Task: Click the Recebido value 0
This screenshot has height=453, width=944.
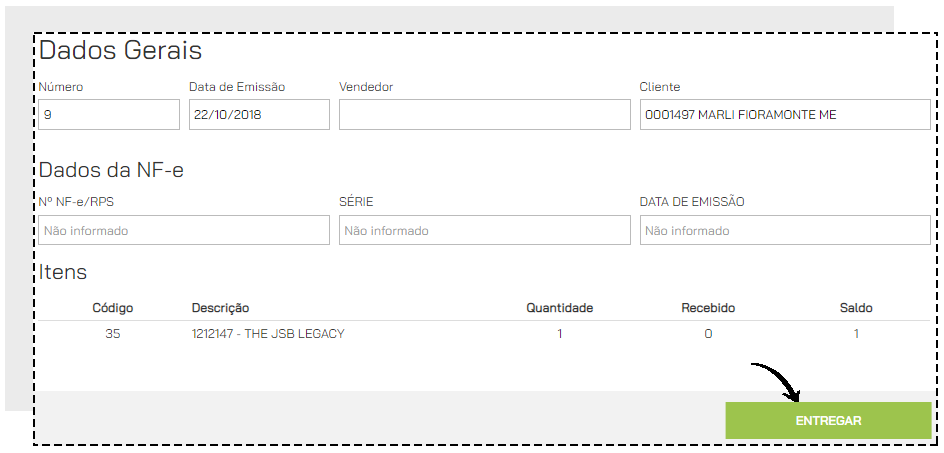Action: pyautogui.click(x=708, y=334)
